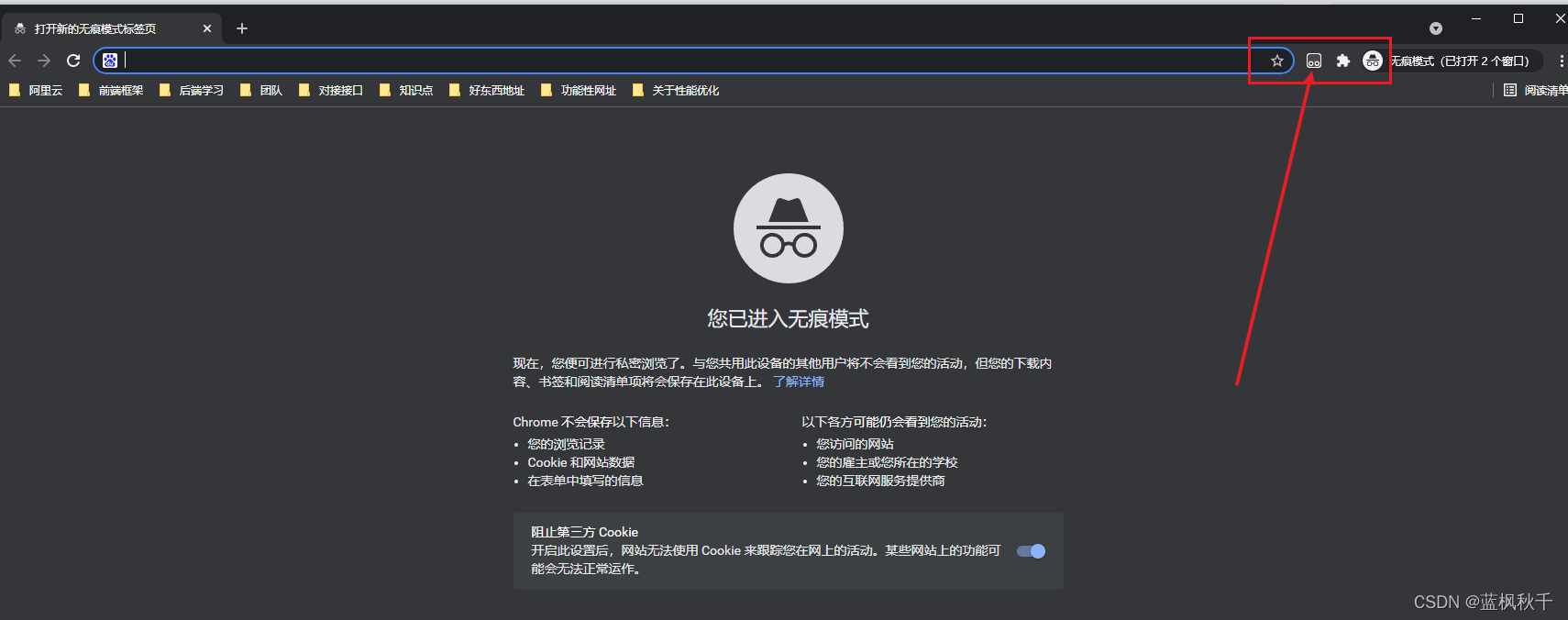Image resolution: width=1568 pixels, height=620 pixels.
Task: Click the 了解详情 learn more link
Action: coord(799,382)
